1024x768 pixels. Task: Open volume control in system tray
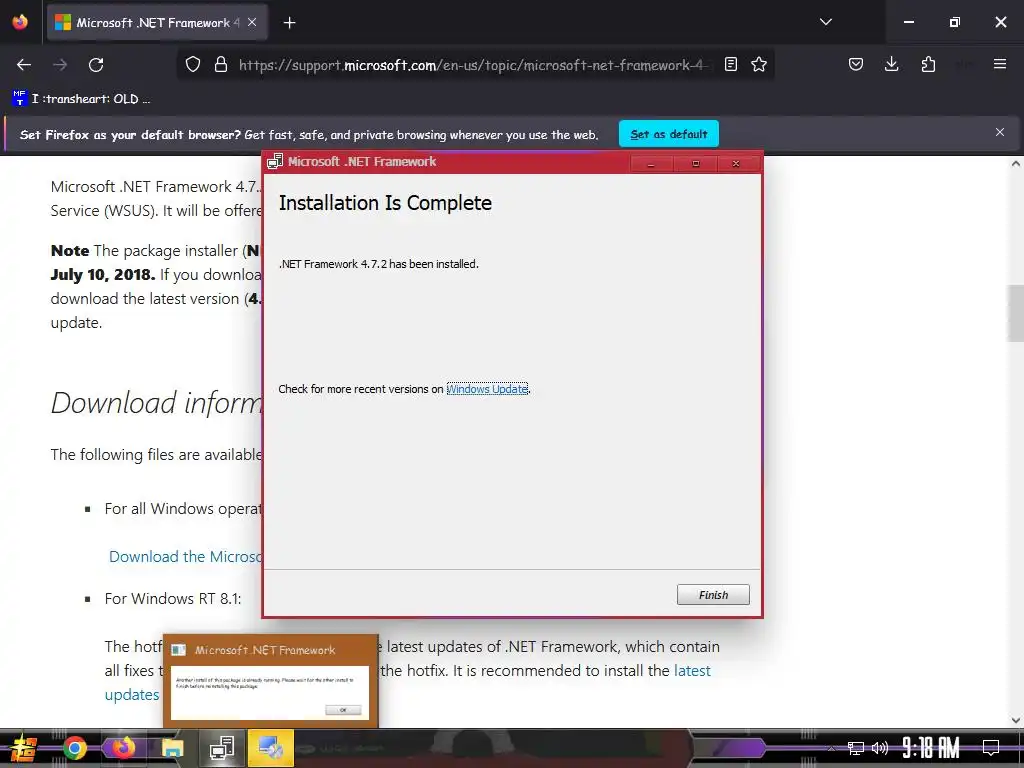[x=880, y=748]
